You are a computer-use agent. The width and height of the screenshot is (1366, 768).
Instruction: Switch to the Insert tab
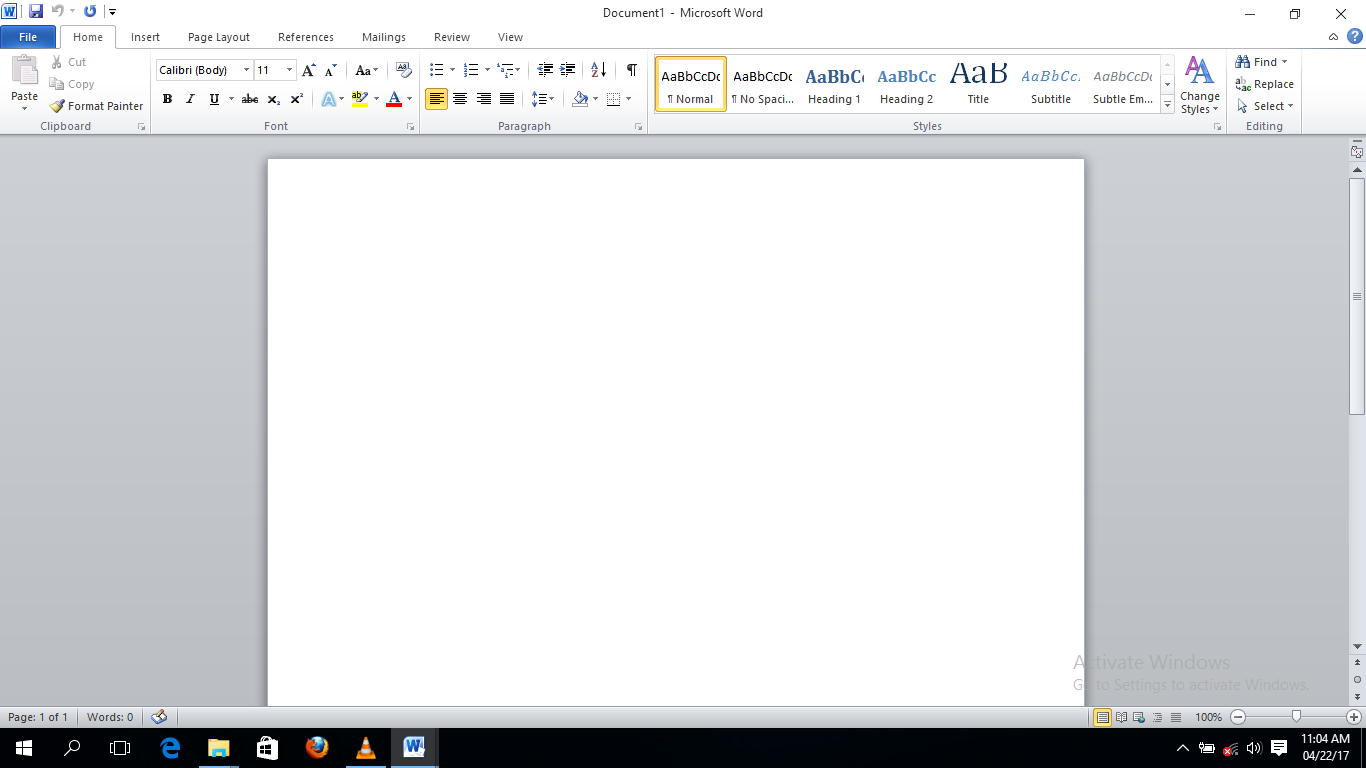pos(145,36)
